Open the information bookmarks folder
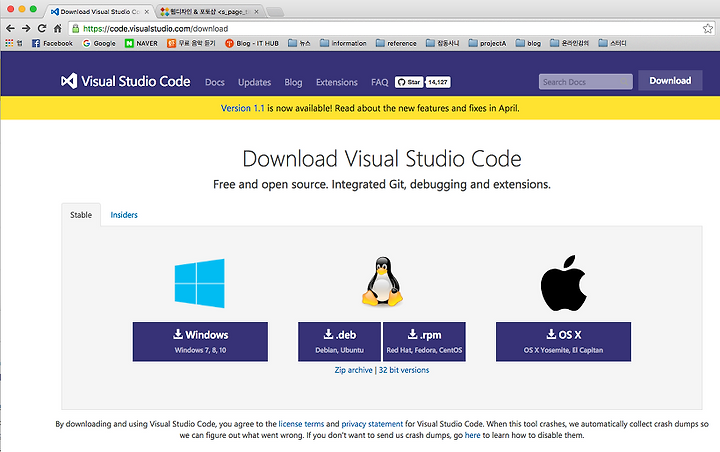This screenshot has height=452, width=720. [343, 43]
